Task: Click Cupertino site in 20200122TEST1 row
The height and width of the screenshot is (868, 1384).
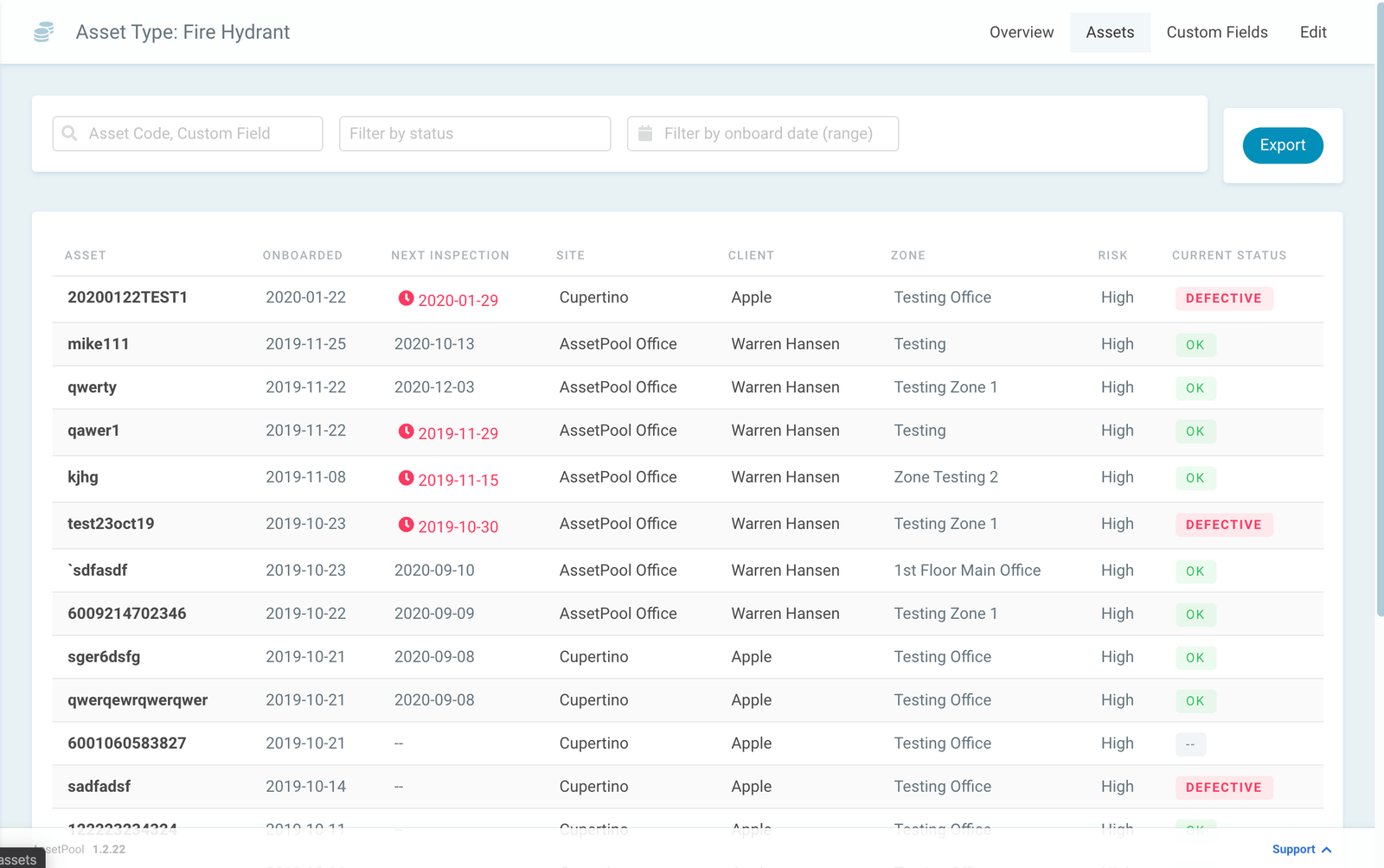Action: (593, 297)
